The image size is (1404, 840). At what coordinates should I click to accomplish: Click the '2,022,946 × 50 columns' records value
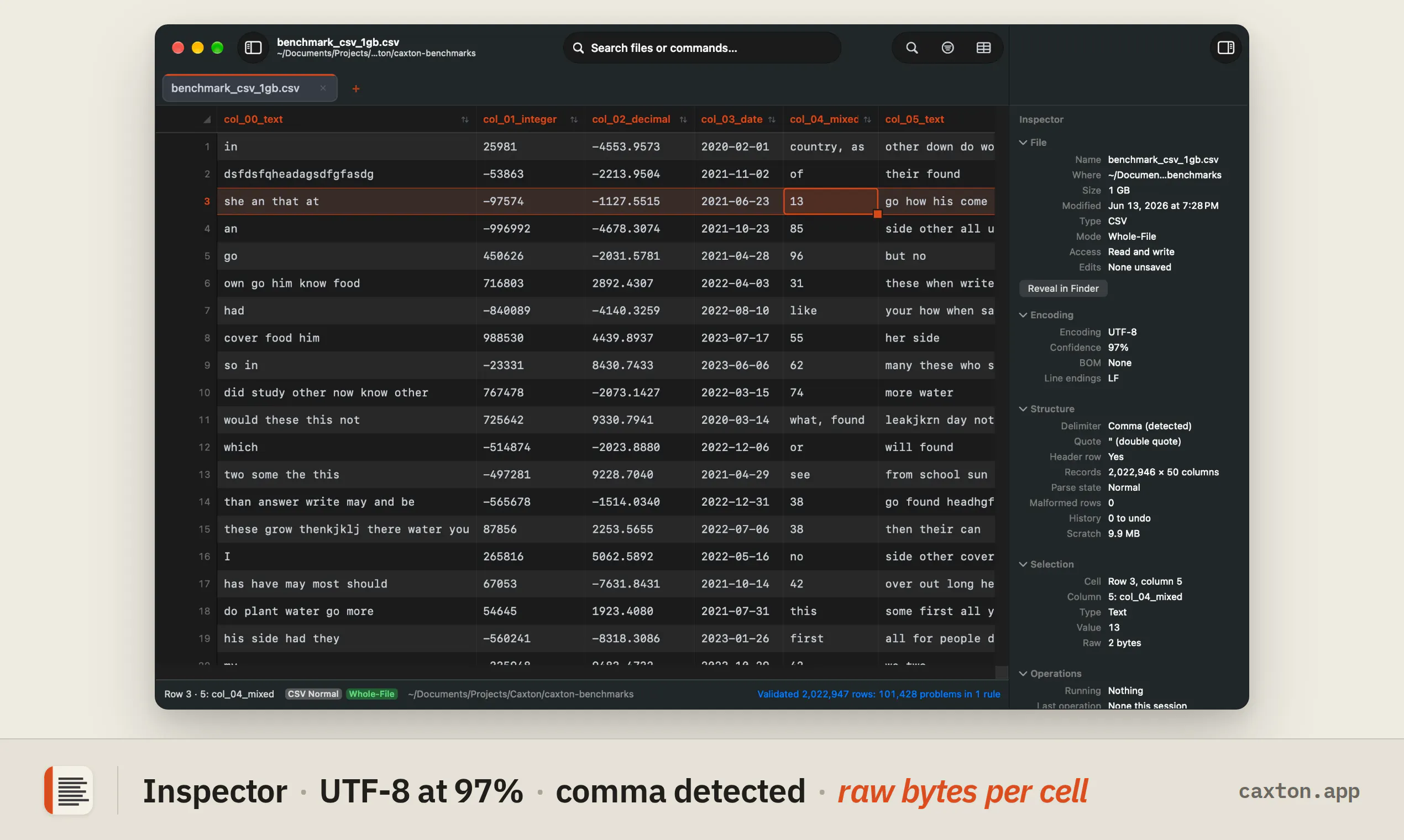click(1163, 472)
